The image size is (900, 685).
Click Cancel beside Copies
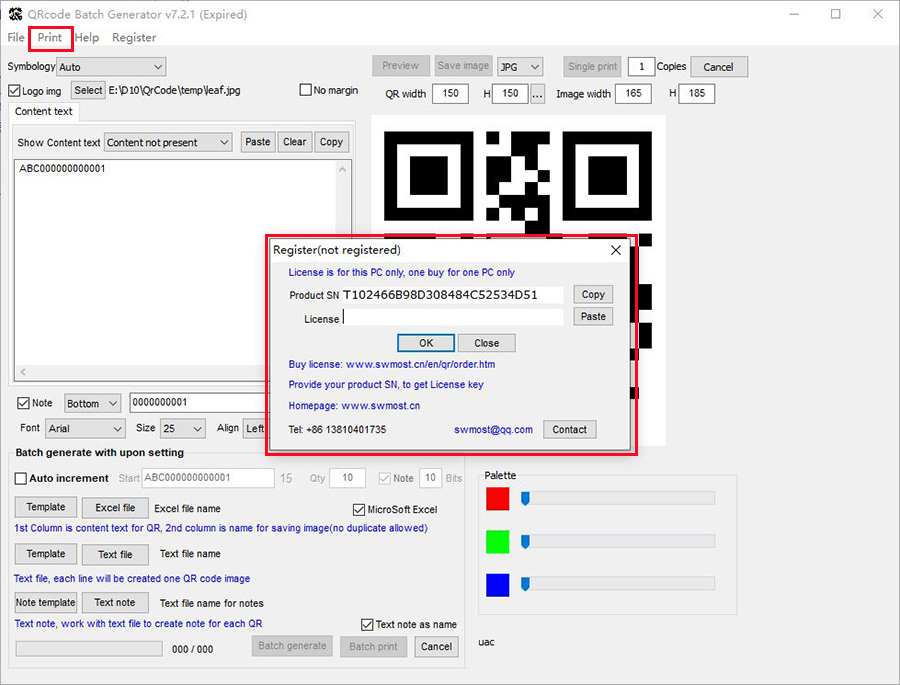[719, 67]
